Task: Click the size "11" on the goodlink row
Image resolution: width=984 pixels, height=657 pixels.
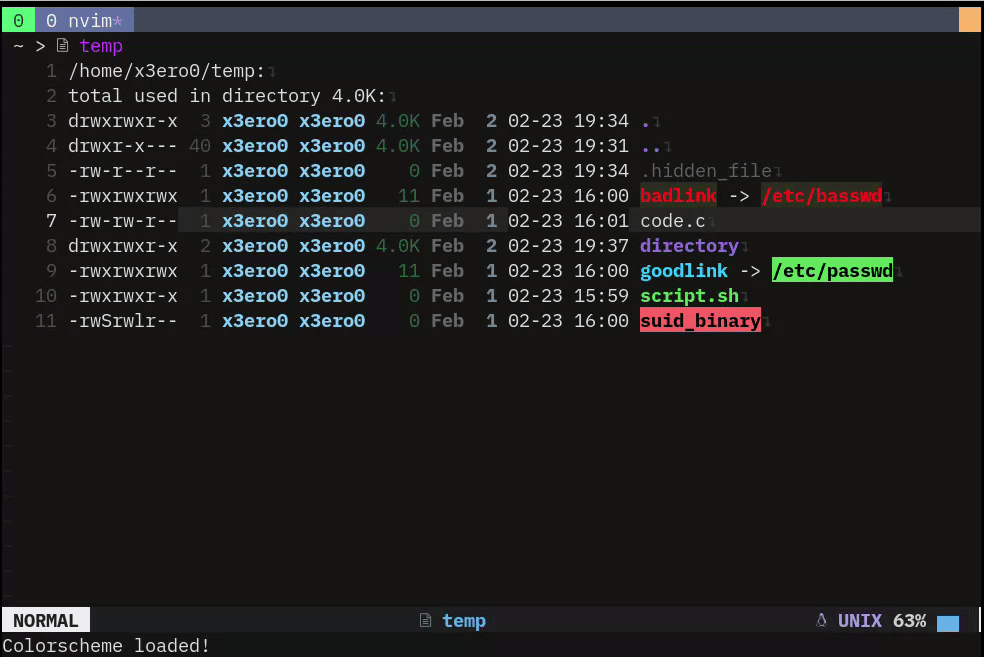Action: point(409,271)
